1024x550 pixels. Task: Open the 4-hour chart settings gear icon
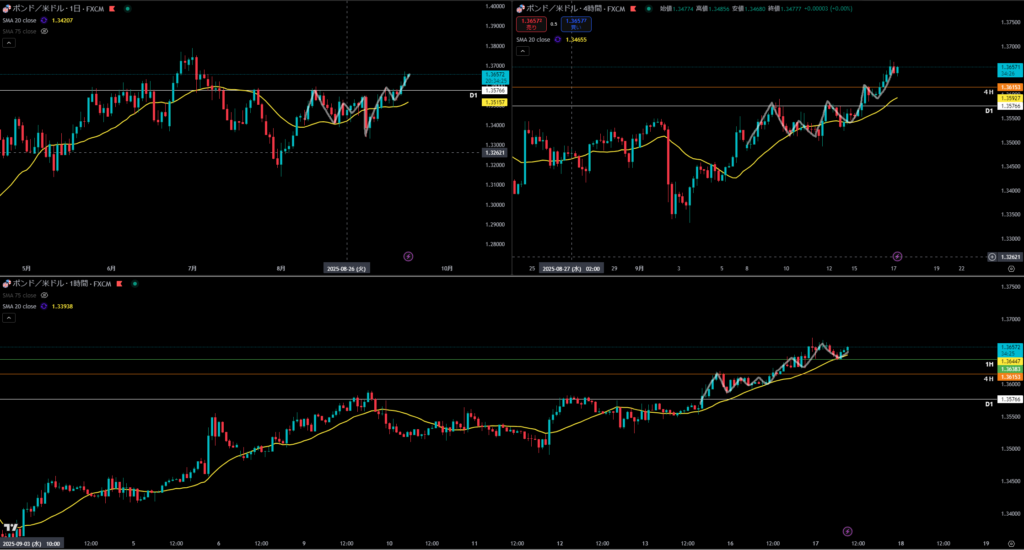coord(1011,269)
